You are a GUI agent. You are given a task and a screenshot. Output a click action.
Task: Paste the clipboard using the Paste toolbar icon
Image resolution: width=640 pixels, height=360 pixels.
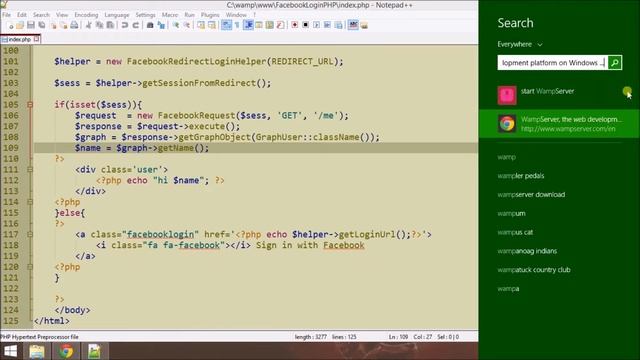[x=110, y=25]
